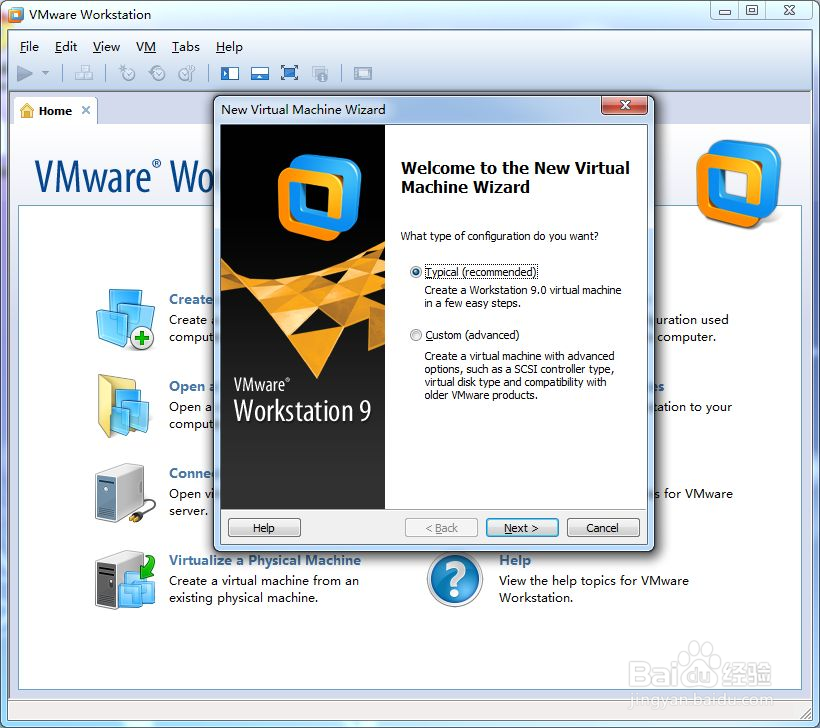
Task: Toggle the Show Library sidebar icon
Action: (x=230, y=73)
